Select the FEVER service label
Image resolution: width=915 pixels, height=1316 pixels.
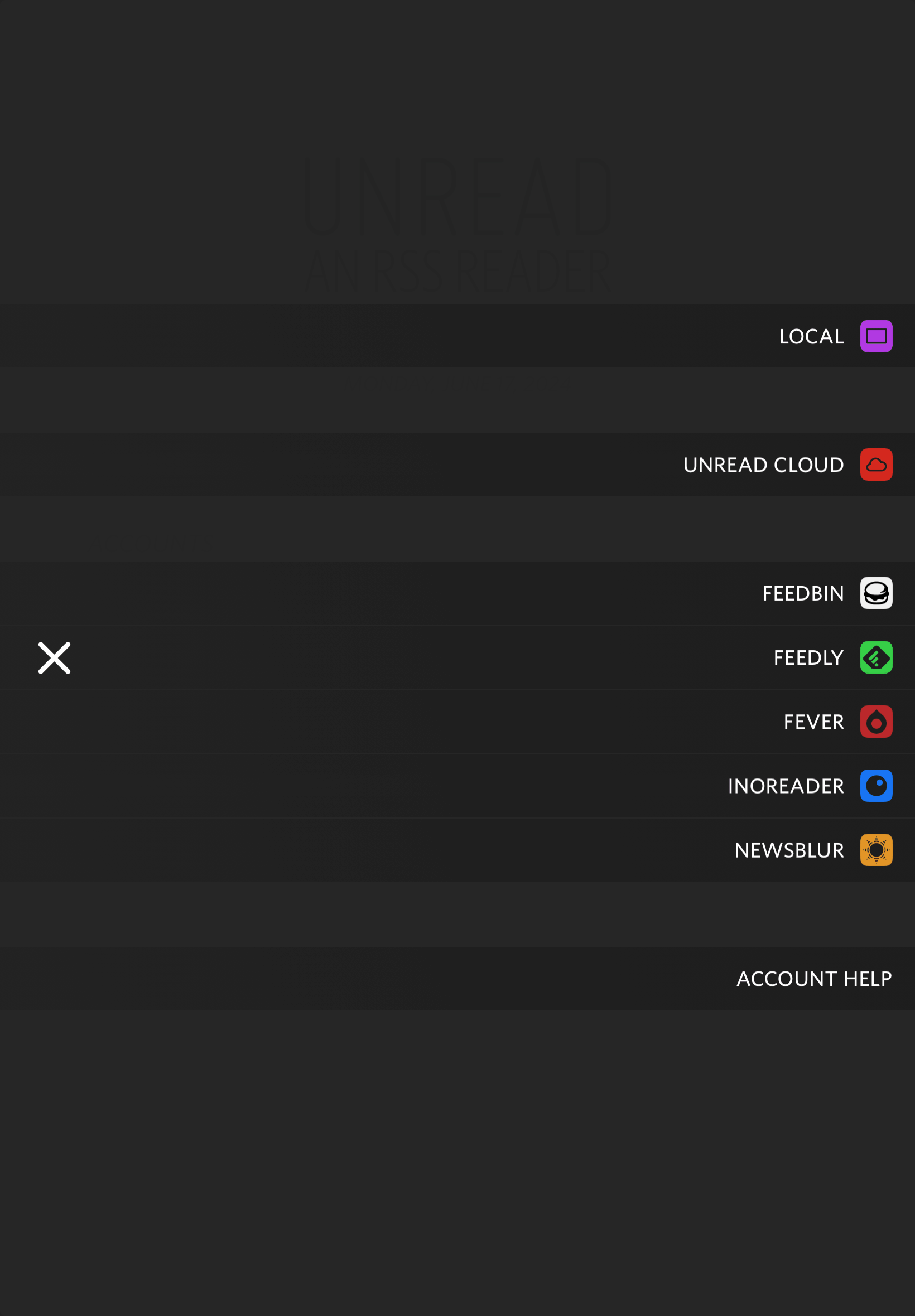pyautogui.click(x=813, y=722)
